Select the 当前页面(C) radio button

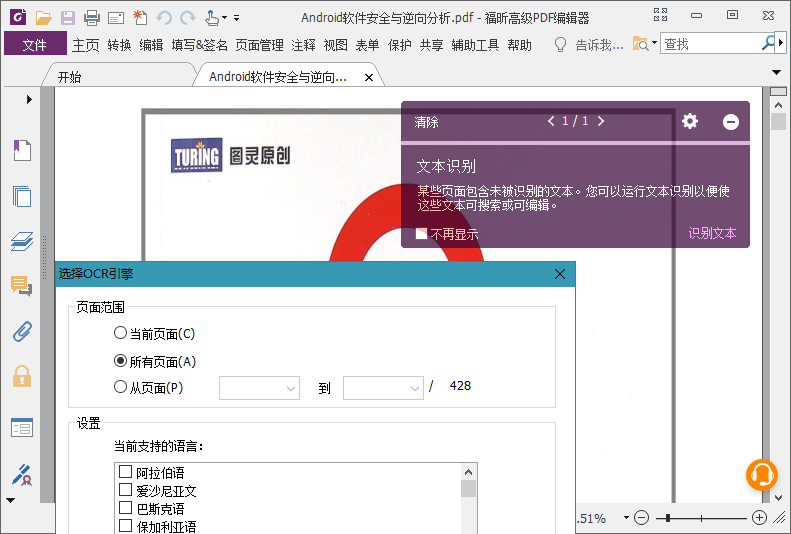120,333
